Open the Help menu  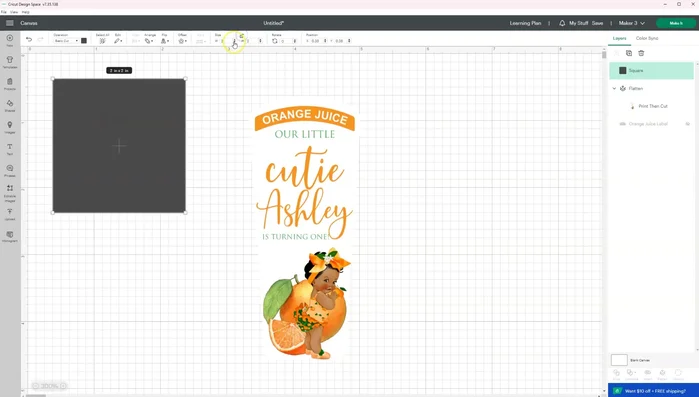point(25,12)
